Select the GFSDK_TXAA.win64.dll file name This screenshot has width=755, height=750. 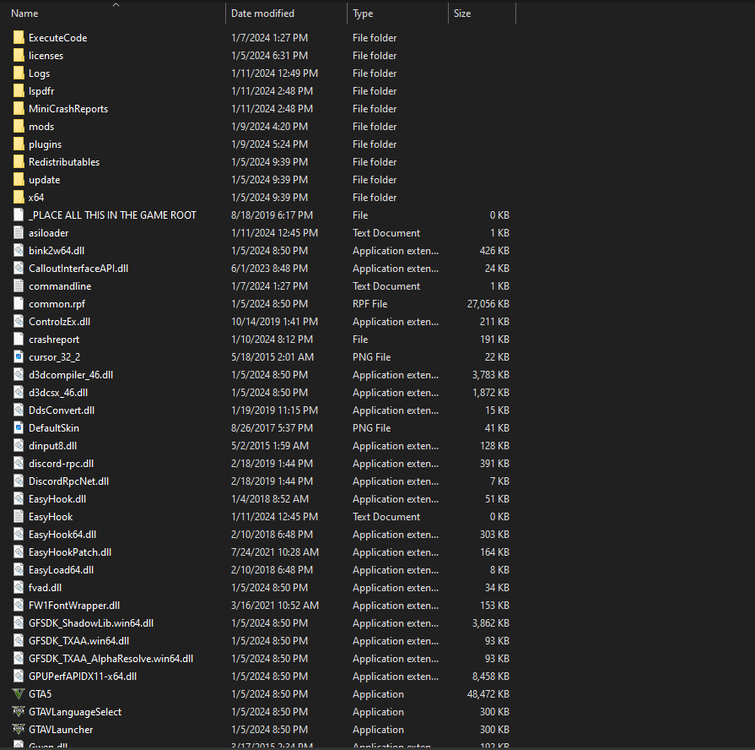click(79, 641)
